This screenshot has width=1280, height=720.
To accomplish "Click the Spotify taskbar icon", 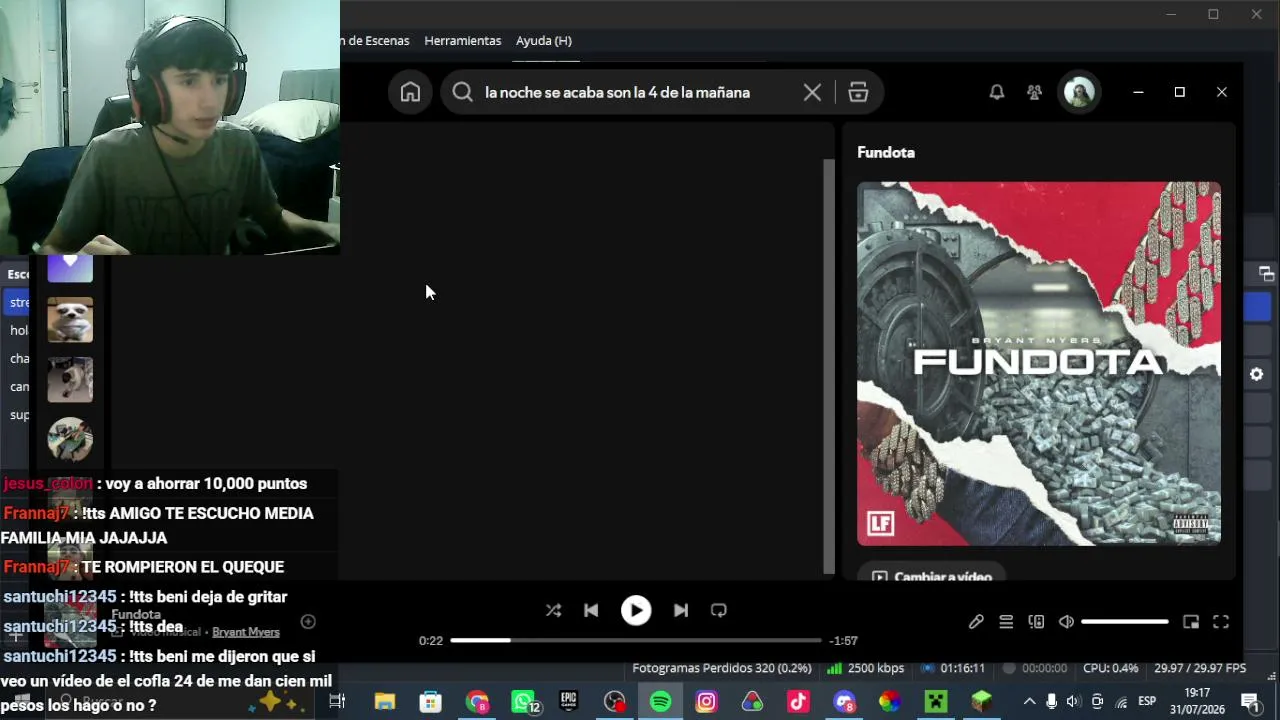I will [x=661, y=702].
